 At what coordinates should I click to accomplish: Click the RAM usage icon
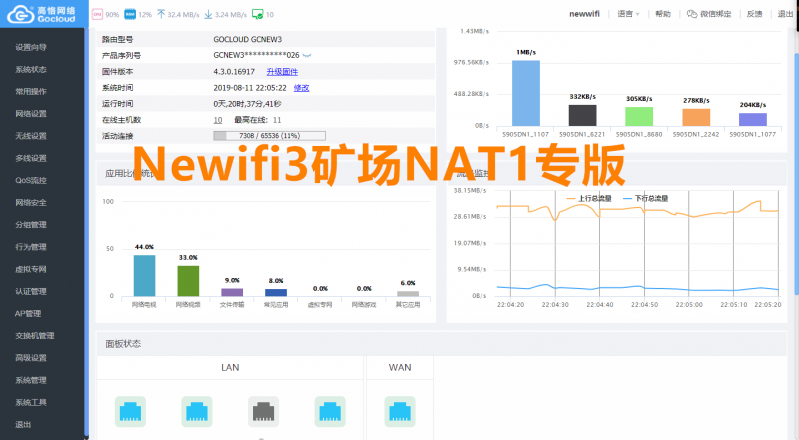coord(130,14)
